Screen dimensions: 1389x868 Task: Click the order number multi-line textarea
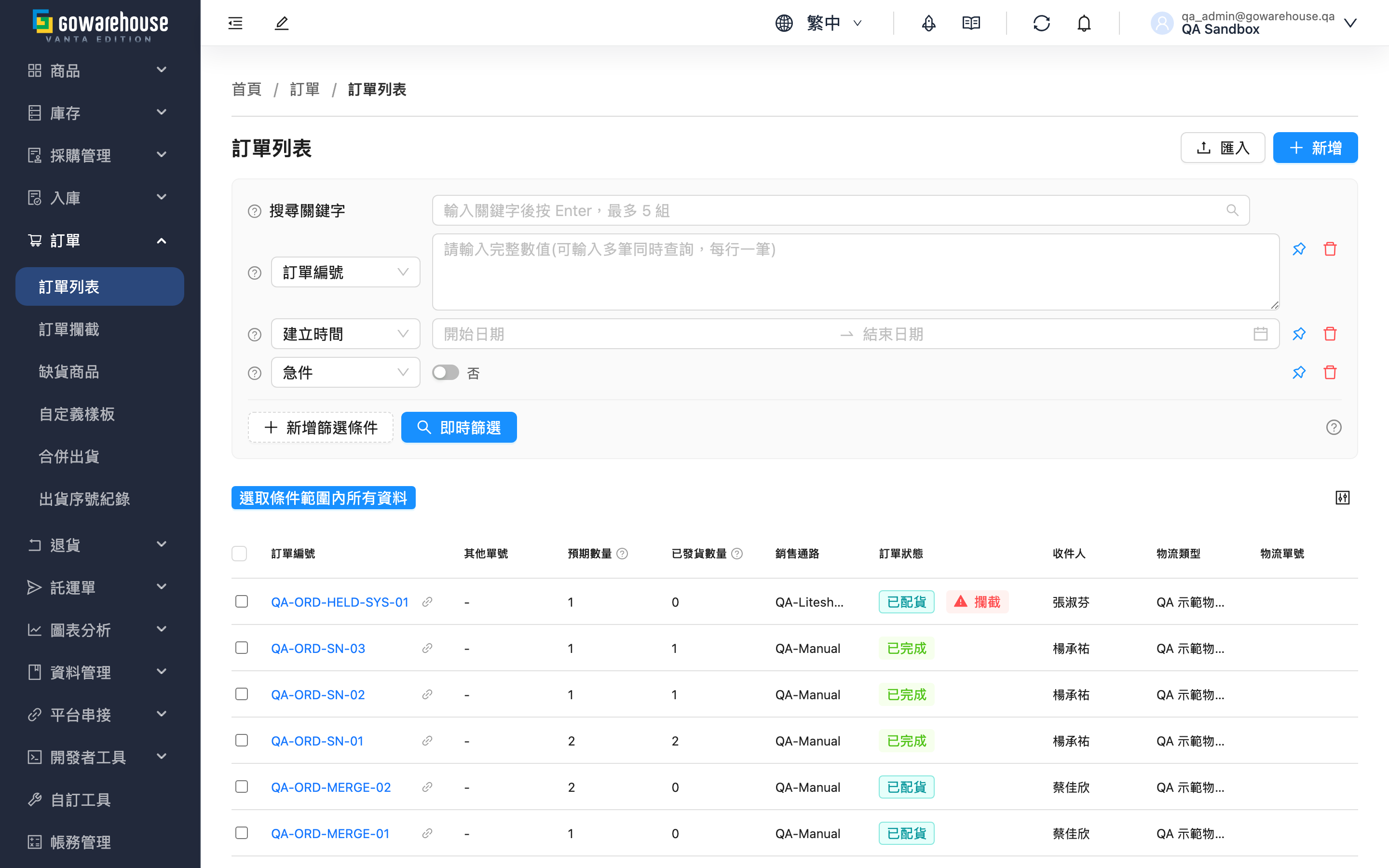pyautogui.click(x=855, y=271)
